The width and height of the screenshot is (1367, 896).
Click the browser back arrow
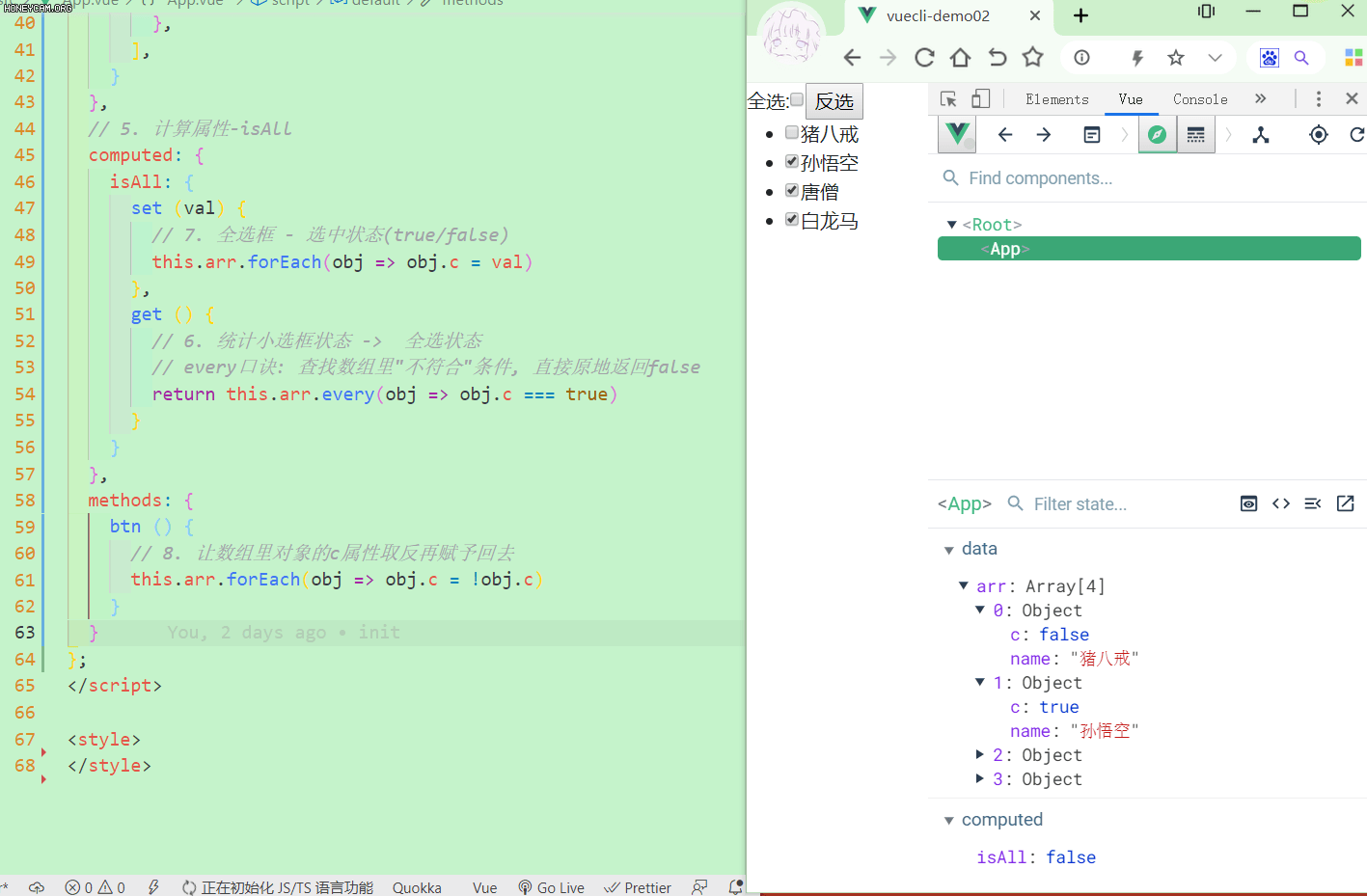pyautogui.click(x=852, y=58)
